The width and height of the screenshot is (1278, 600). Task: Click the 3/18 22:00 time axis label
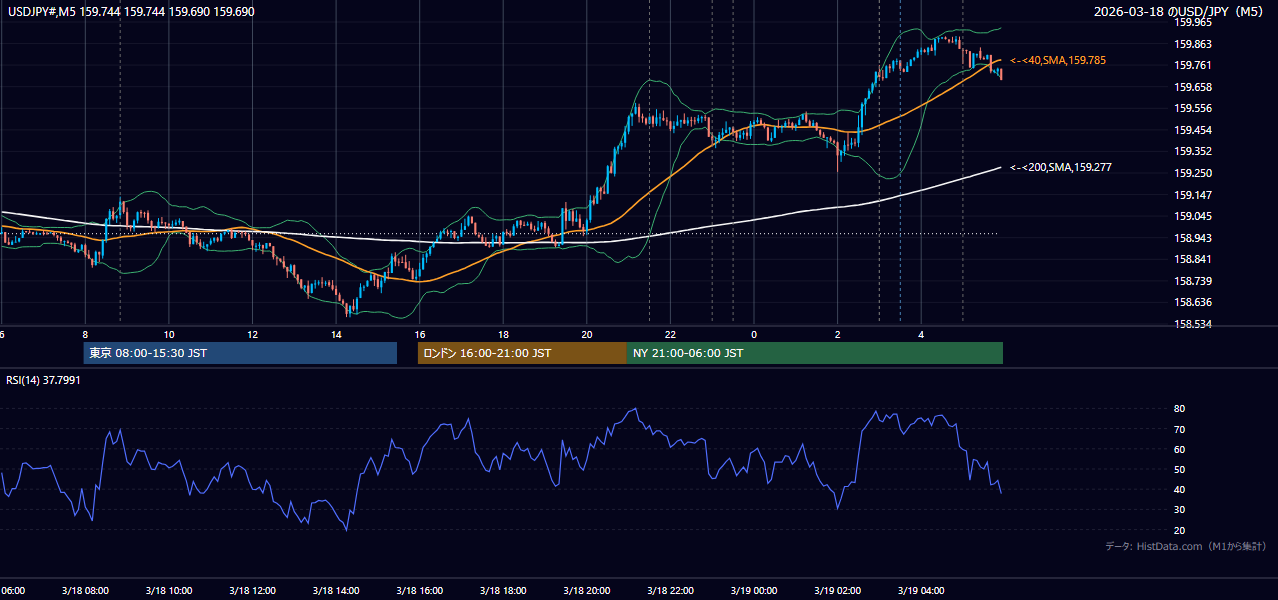coord(670,591)
